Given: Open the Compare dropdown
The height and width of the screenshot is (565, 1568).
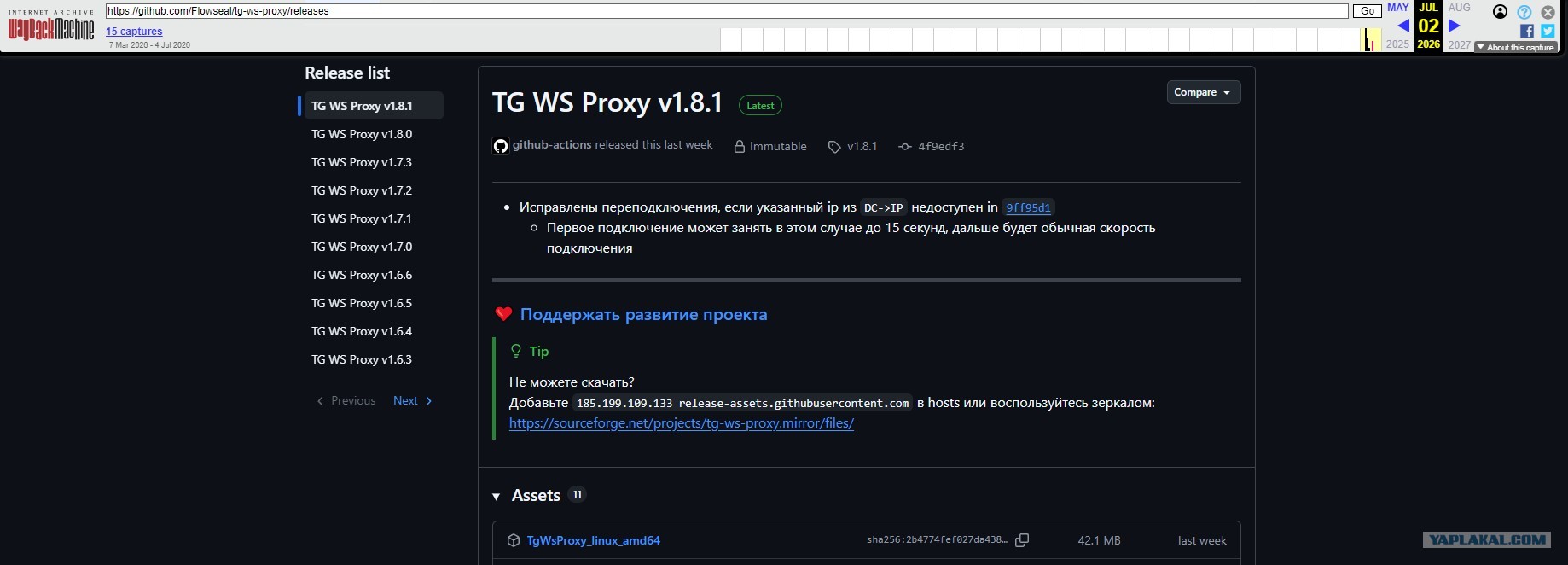Looking at the screenshot, I should point(1203,92).
